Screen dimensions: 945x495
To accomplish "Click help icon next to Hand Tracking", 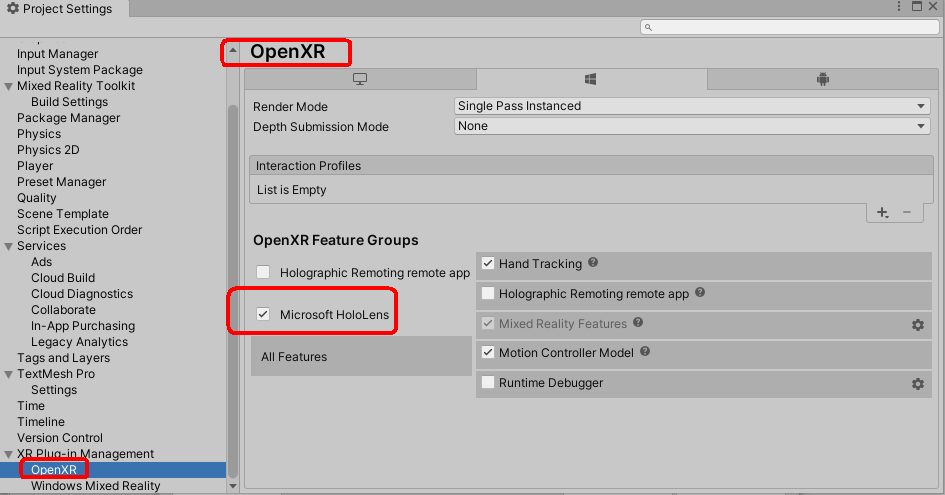I will click(x=593, y=262).
